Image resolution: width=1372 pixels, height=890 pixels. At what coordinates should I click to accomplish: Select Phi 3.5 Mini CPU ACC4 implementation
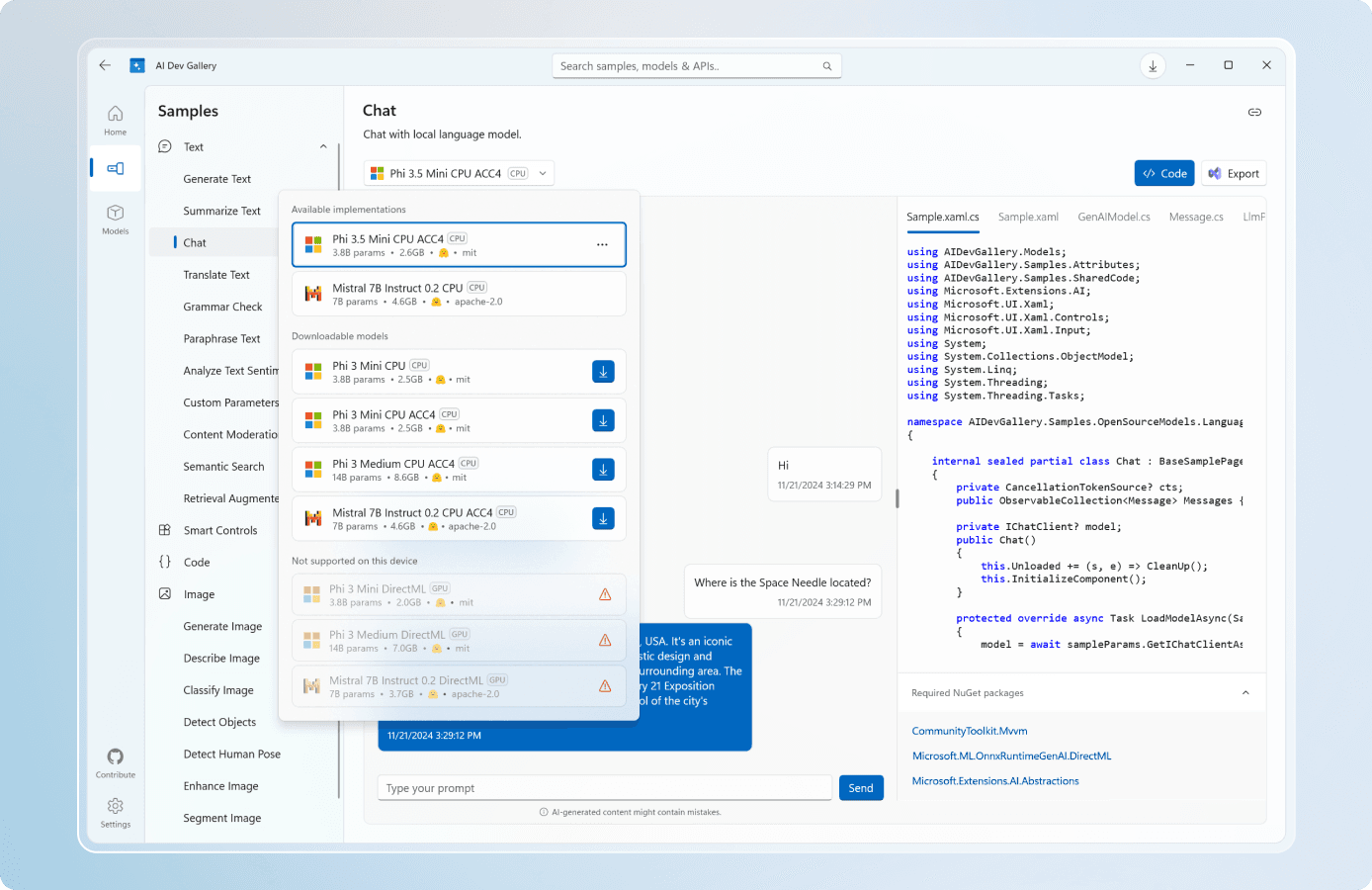(459, 244)
